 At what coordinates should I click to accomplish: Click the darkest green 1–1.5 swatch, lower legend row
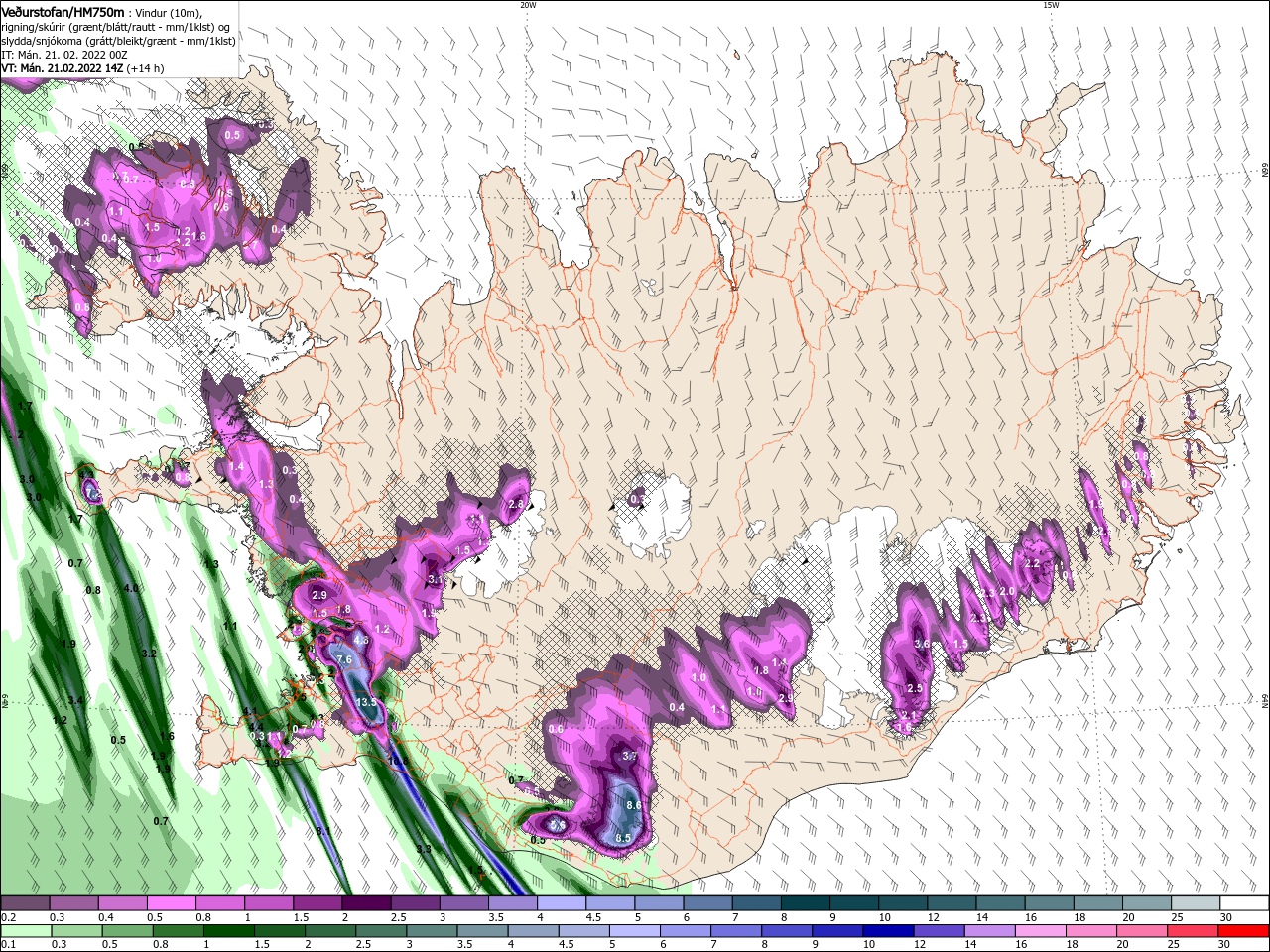(x=229, y=931)
